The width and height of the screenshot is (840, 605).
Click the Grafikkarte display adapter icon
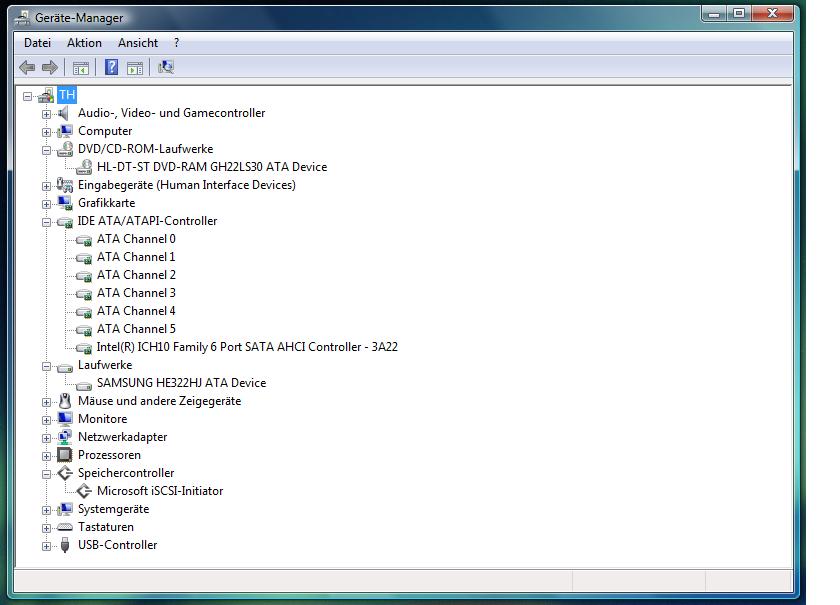[65, 203]
